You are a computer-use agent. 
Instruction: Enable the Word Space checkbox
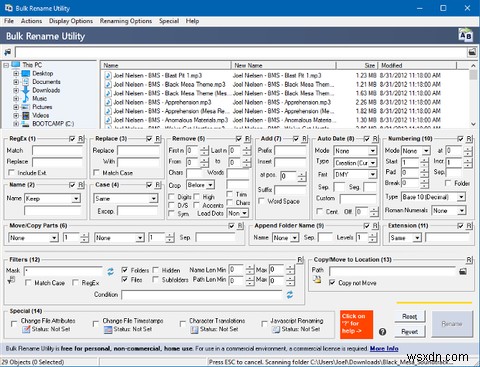(x=261, y=201)
